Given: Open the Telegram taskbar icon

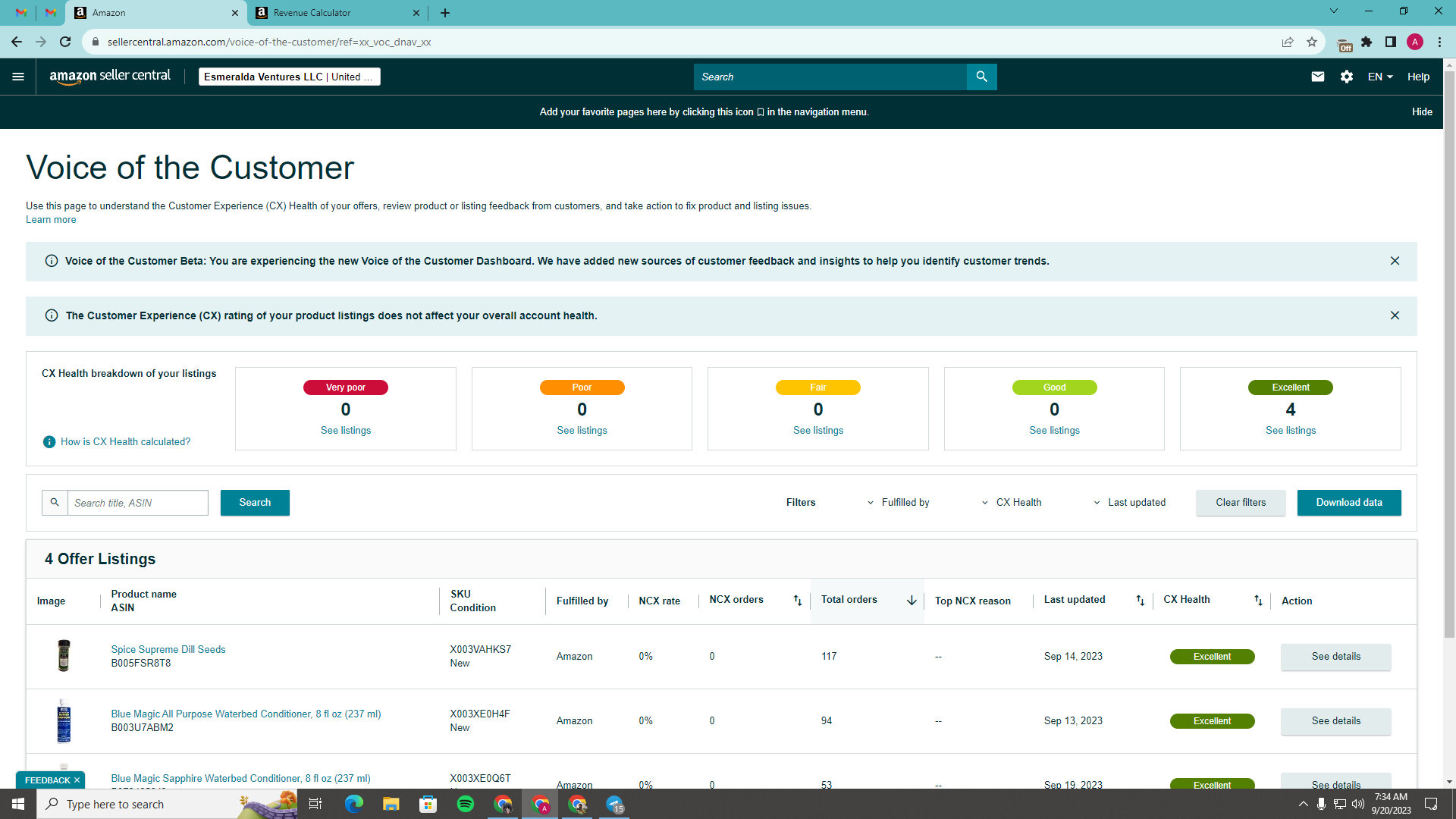Looking at the screenshot, I should click(615, 804).
